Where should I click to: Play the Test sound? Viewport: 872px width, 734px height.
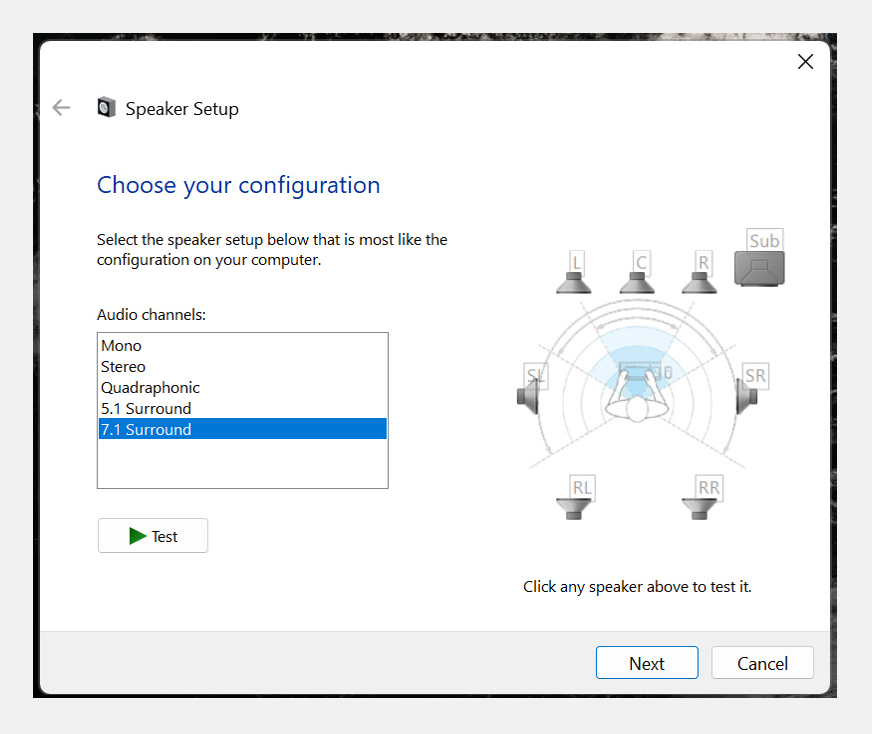pyautogui.click(x=153, y=535)
